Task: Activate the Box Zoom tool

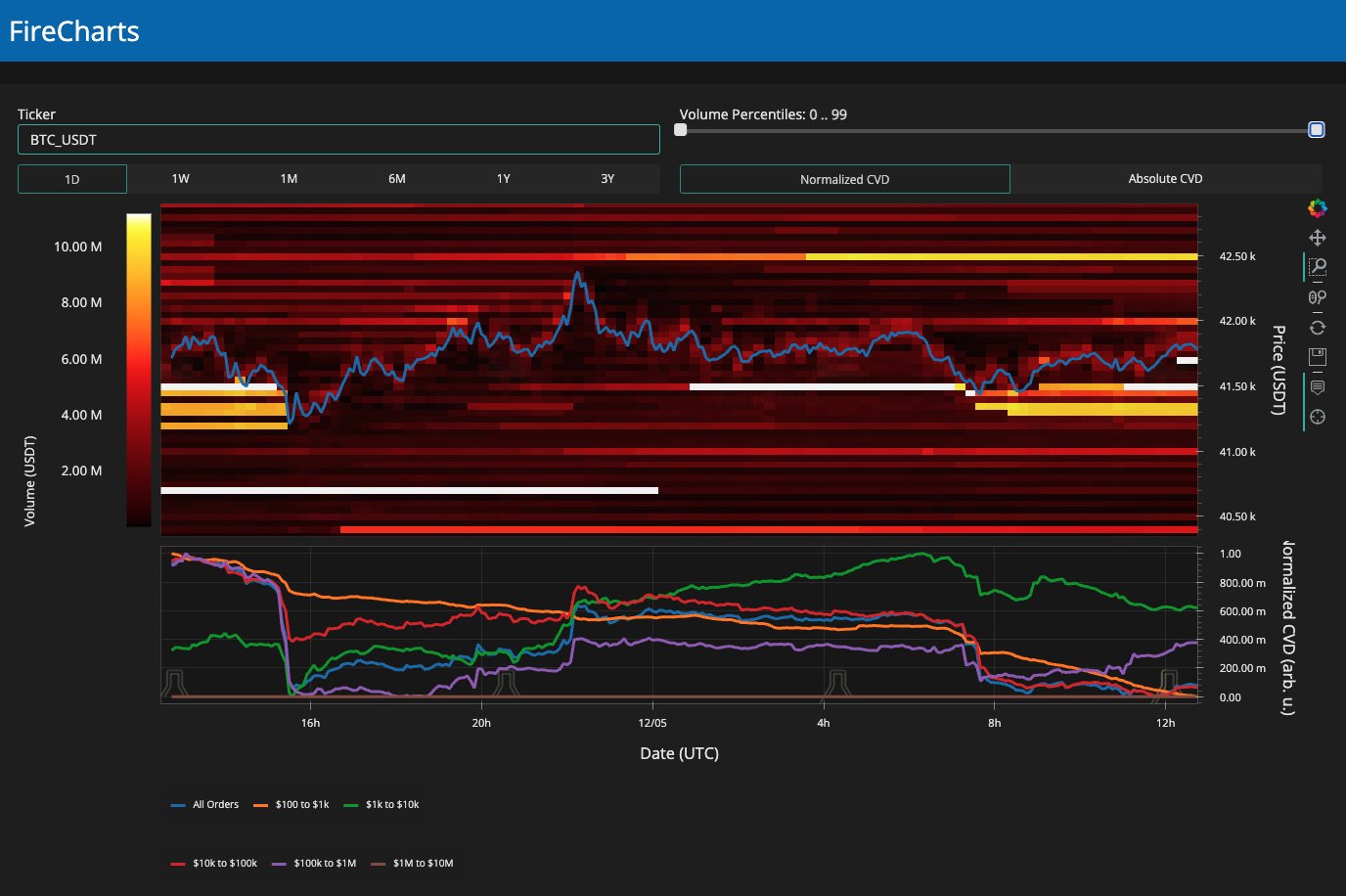Action: [1318, 267]
